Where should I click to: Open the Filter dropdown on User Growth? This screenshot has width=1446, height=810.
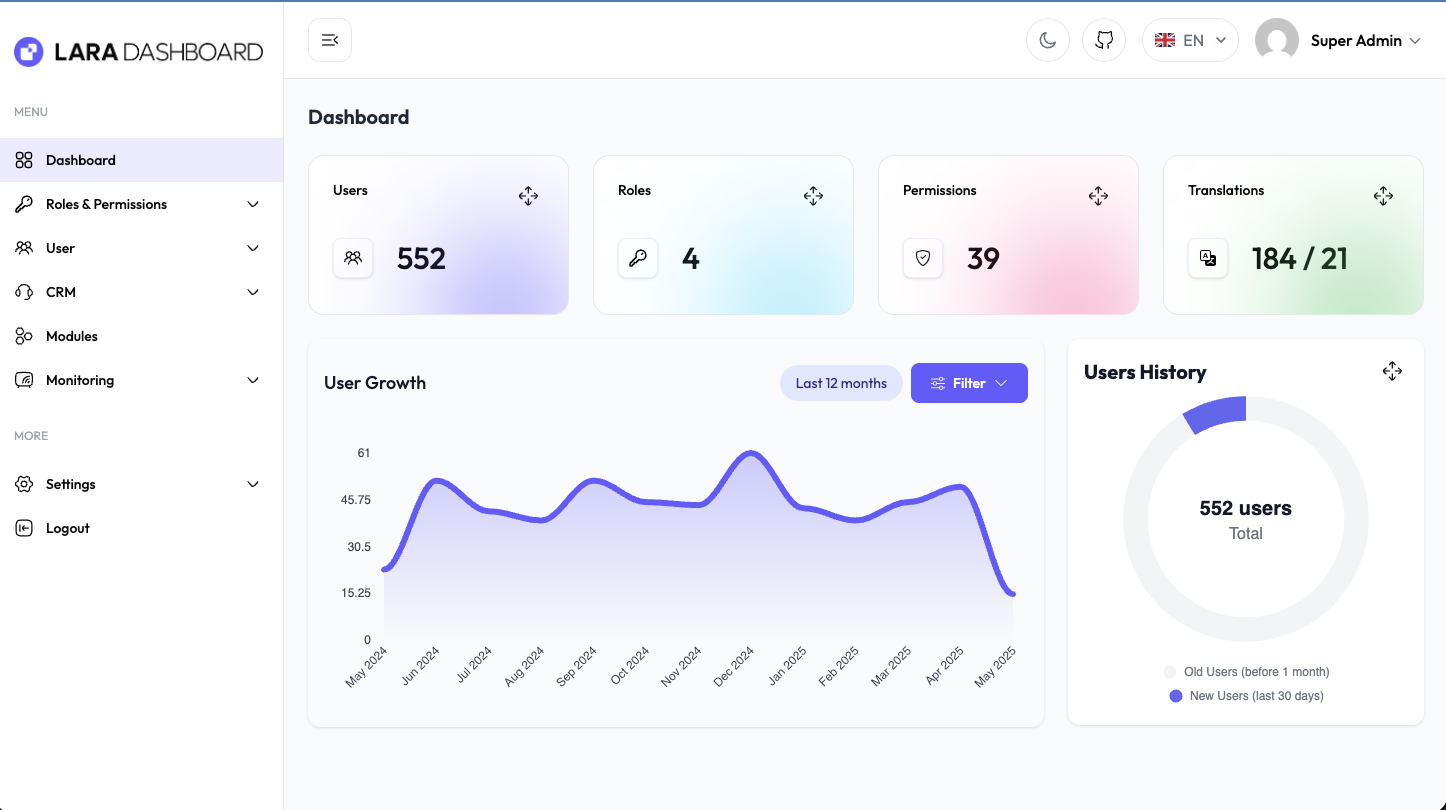(x=969, y=383)
